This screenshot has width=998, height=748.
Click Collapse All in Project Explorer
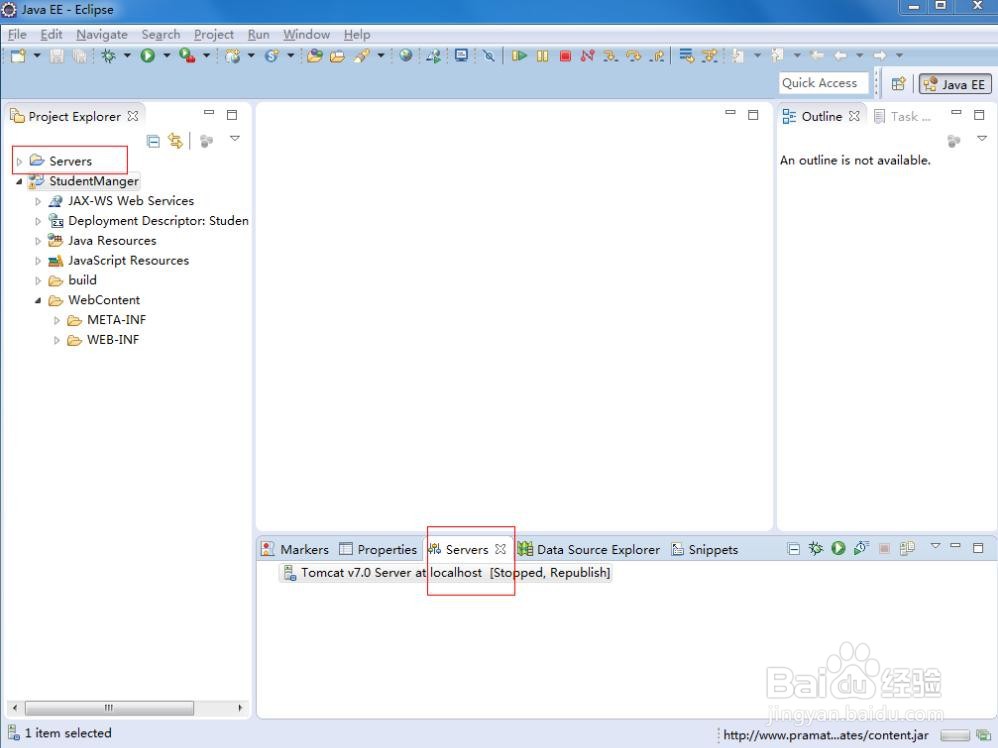click(x=153, y=141)
